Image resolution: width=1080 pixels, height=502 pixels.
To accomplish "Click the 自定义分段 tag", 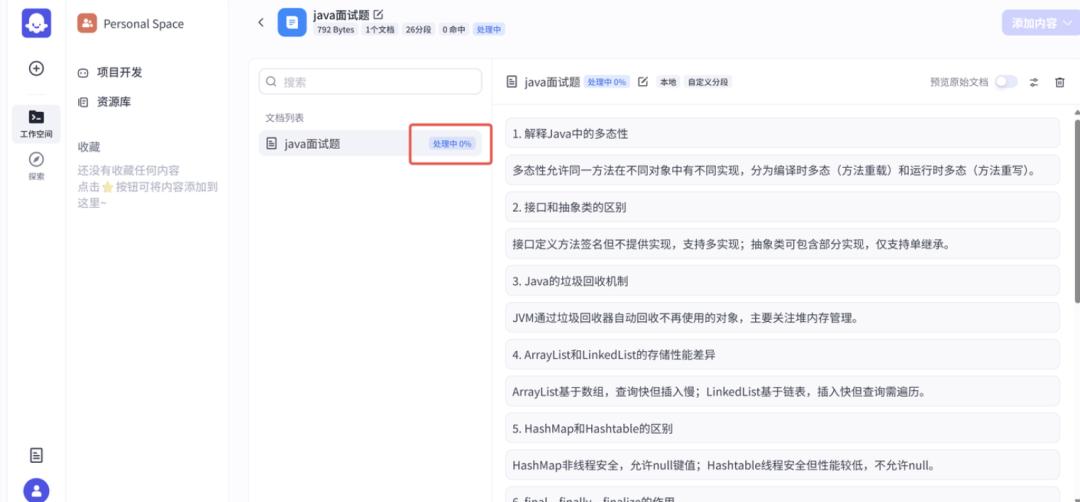I will (x=709, y=82).
